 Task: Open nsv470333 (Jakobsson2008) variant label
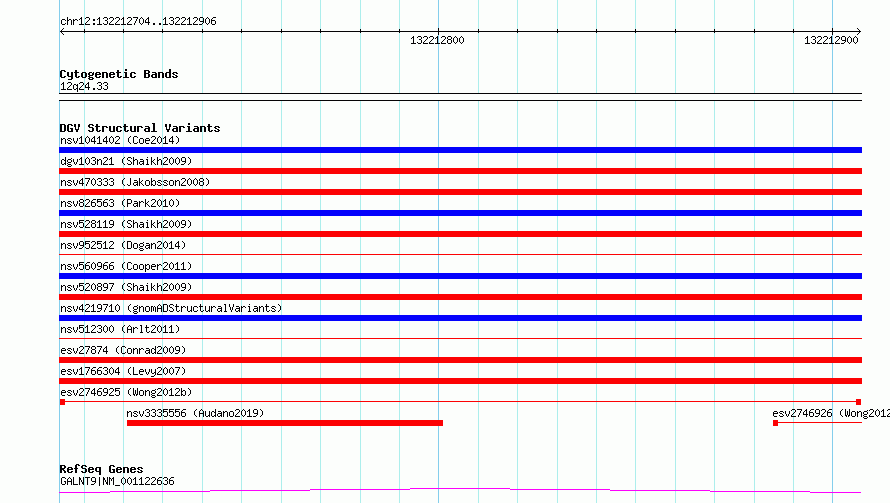135,182
